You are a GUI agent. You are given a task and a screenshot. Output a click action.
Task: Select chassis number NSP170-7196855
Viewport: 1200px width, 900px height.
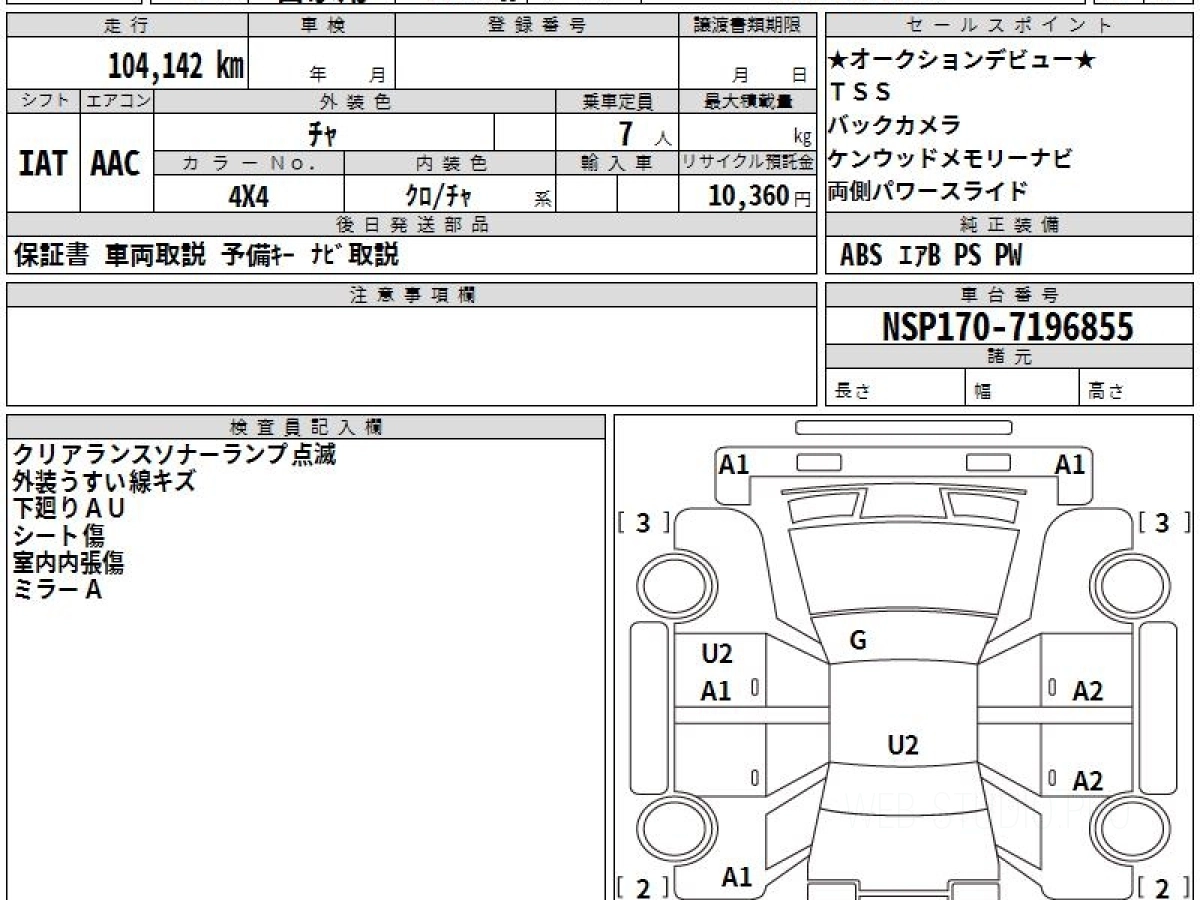1008,326
